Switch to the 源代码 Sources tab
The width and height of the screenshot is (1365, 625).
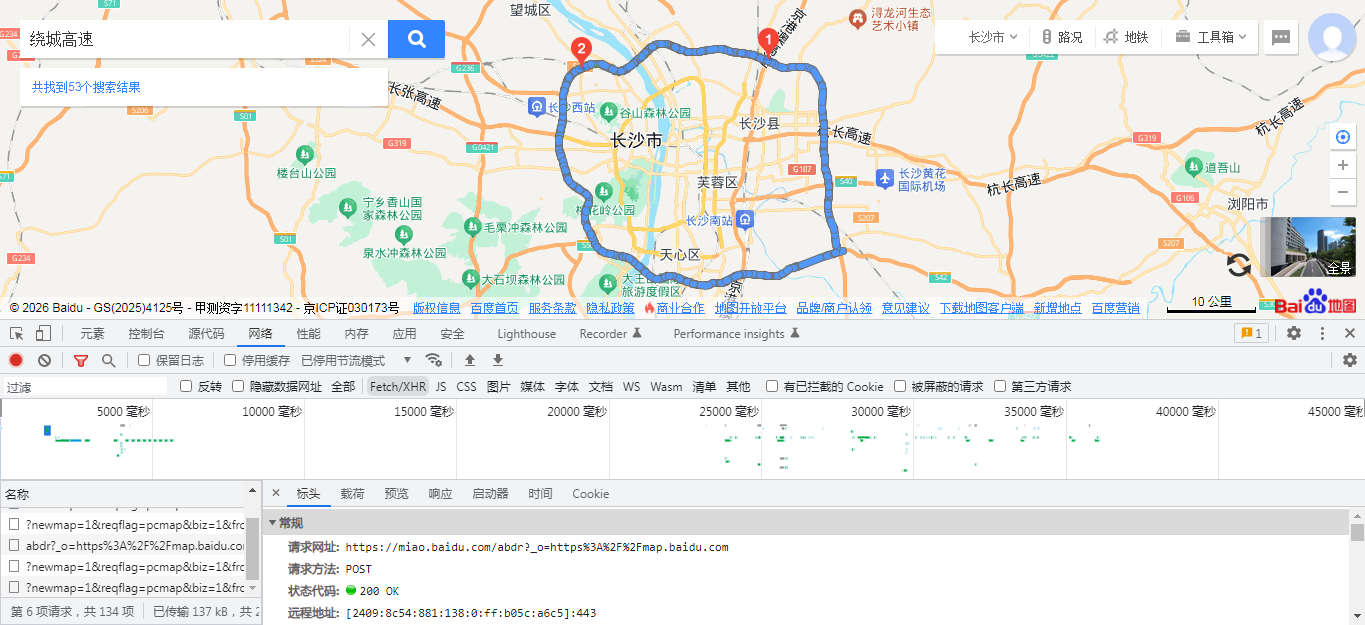[x=206, y=334]
